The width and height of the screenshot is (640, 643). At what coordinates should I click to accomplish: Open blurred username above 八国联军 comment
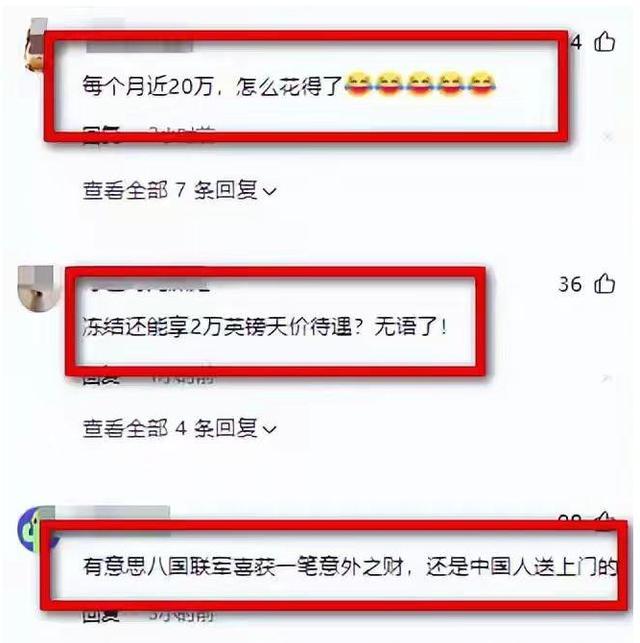pos(113,516)
